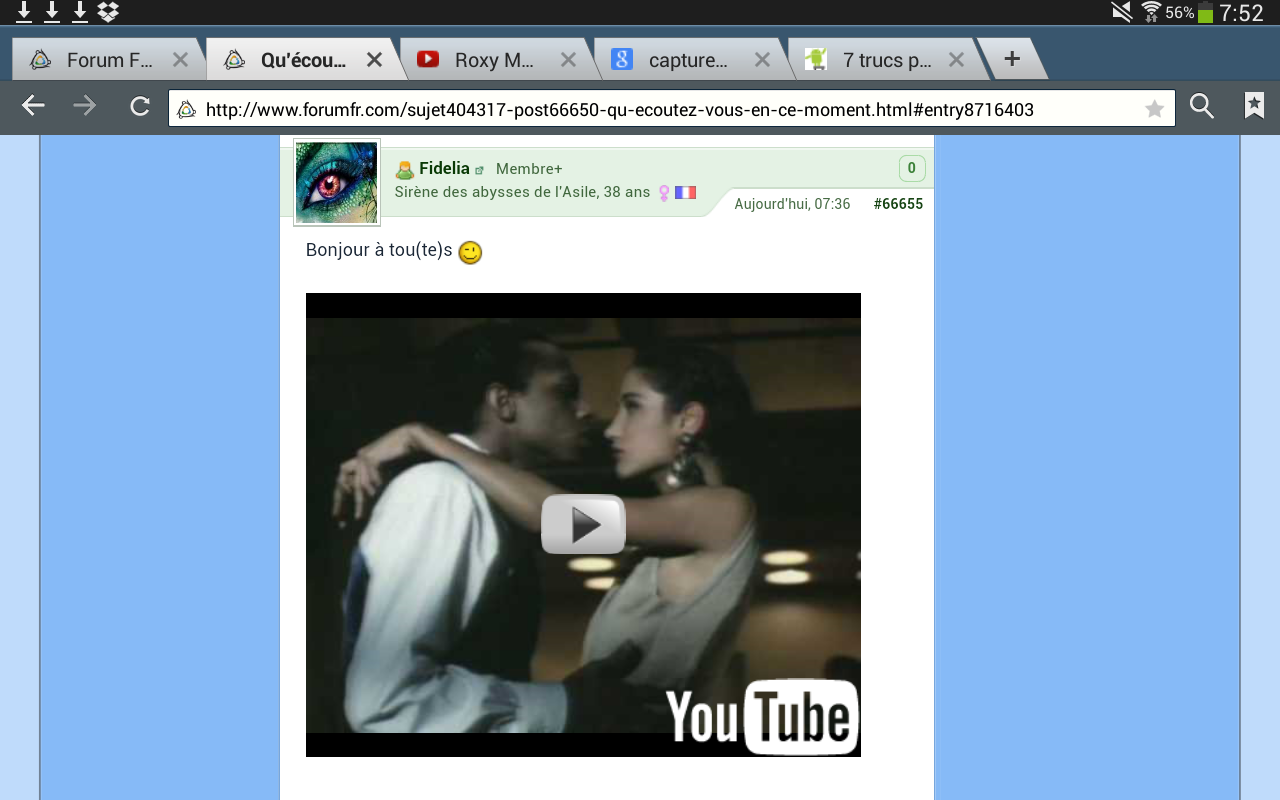Play the embedded YouTube video
The height and width of the screenshot is (800, 1280).
click(583, 524)
